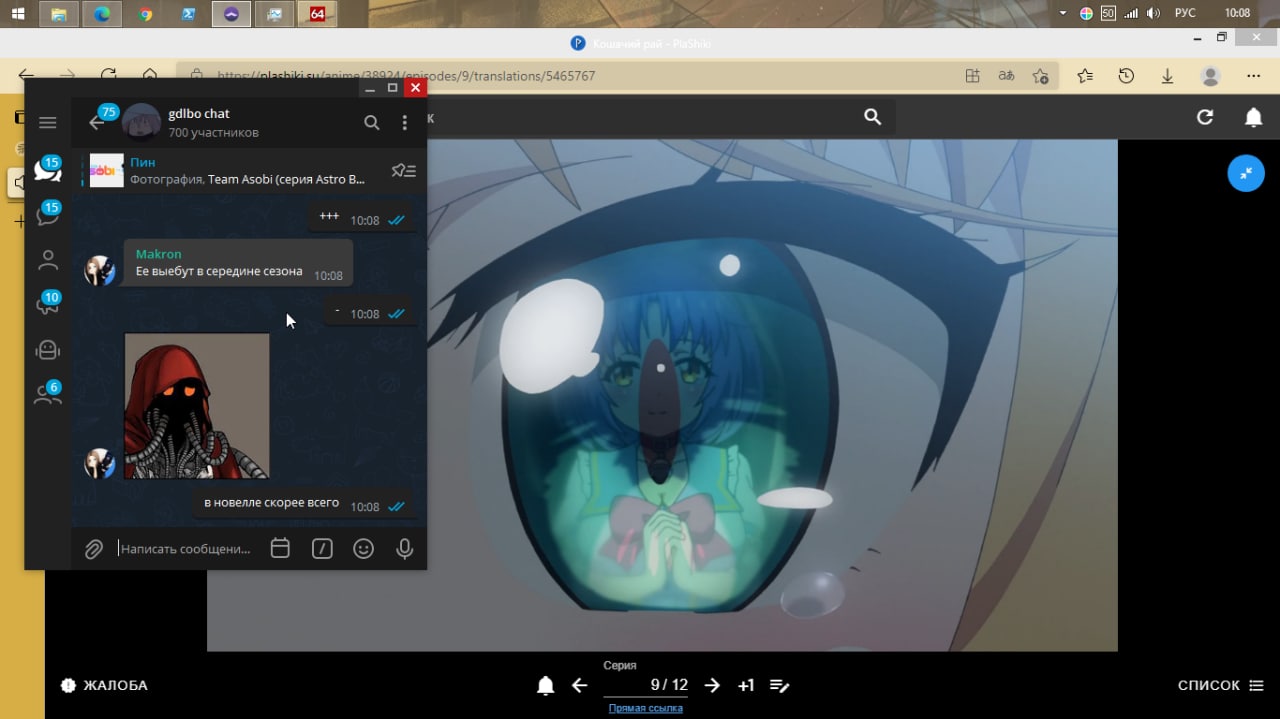Mark episode watched with +1 button

point(746,685)
